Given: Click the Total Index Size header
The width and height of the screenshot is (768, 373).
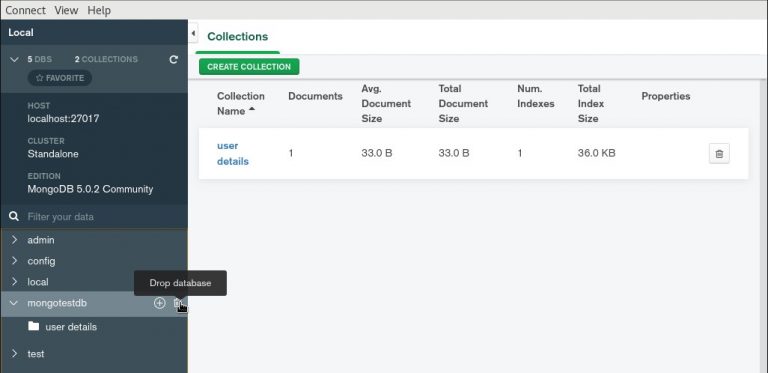Looking at the screenshot, I should (x=591, y=103).
